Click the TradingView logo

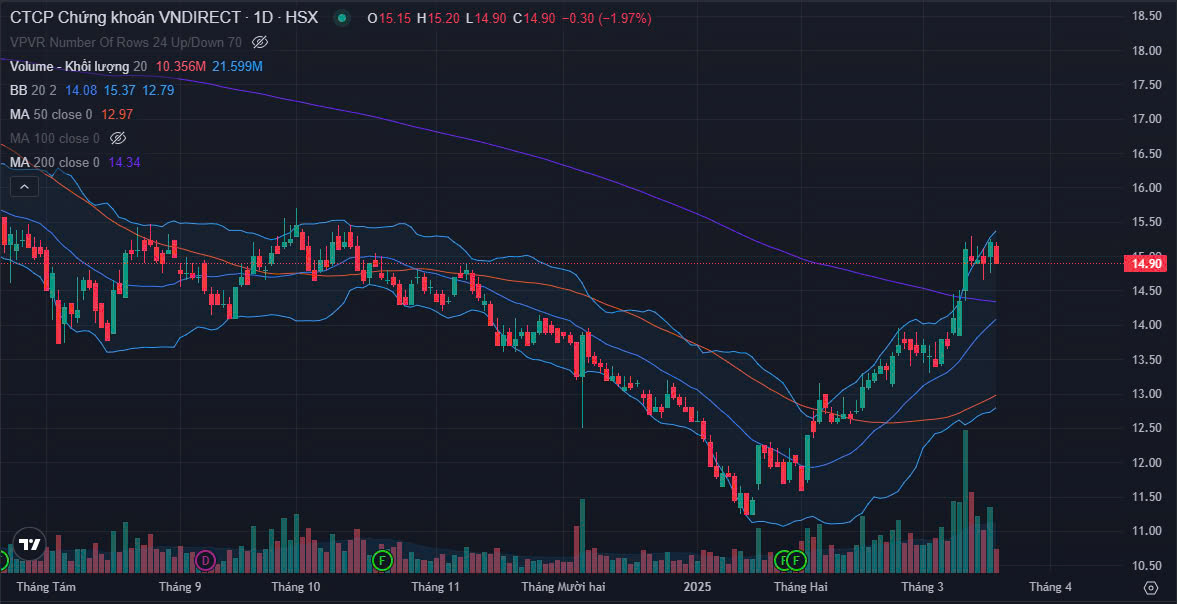coord(29,544)
